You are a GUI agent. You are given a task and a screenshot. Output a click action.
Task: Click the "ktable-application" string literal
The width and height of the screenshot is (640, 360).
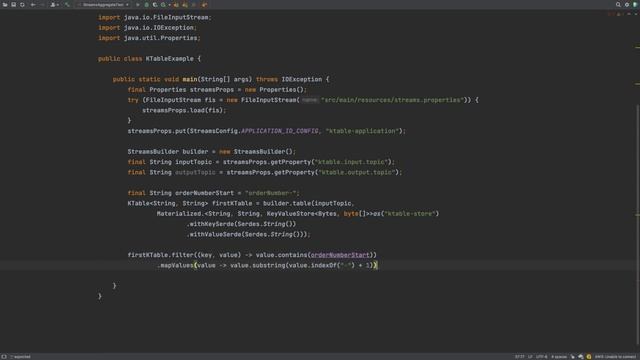362,131
